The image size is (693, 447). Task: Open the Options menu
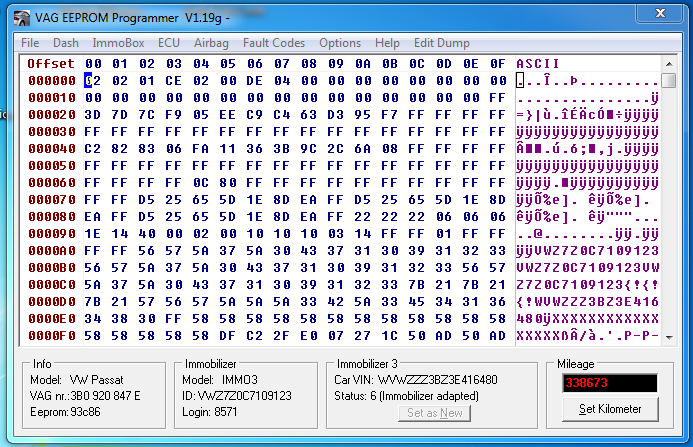click(340, 43)
